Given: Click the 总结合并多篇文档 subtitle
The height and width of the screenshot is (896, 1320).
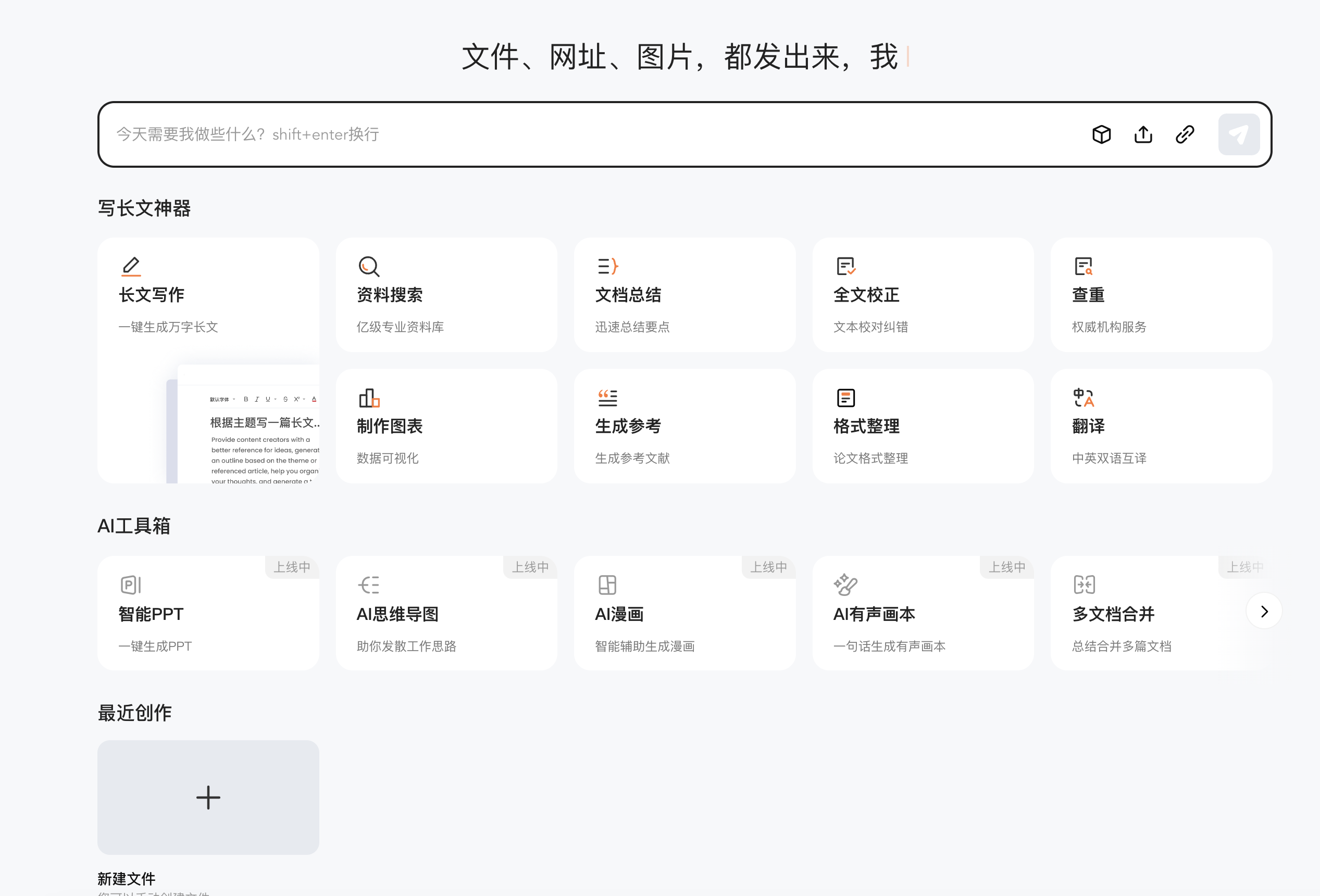Looking at the screenshot, I should [1122, 646].
